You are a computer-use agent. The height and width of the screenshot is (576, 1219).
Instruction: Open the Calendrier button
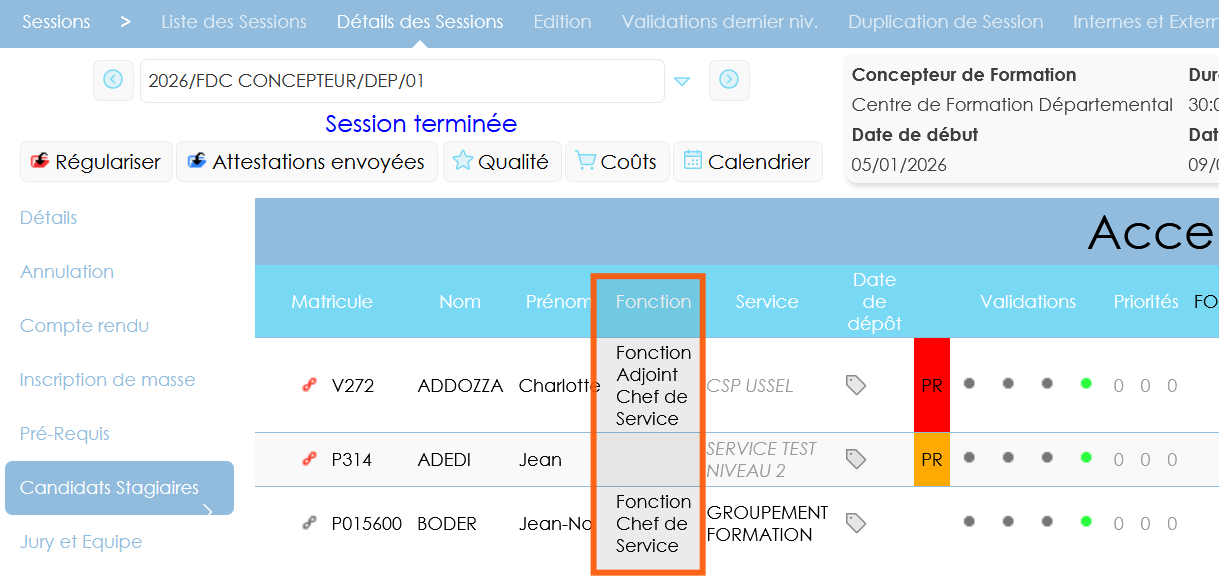point(748,161)
